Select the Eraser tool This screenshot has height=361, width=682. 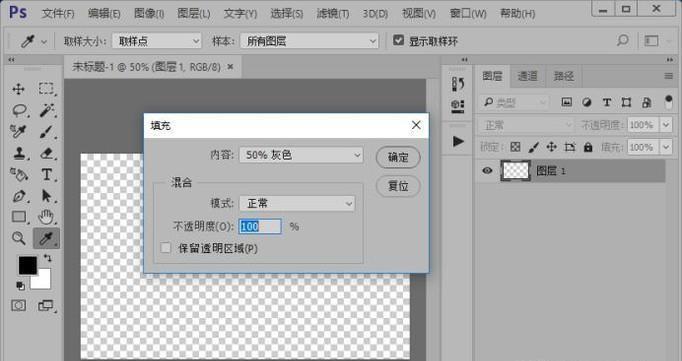tap(47, 153)
